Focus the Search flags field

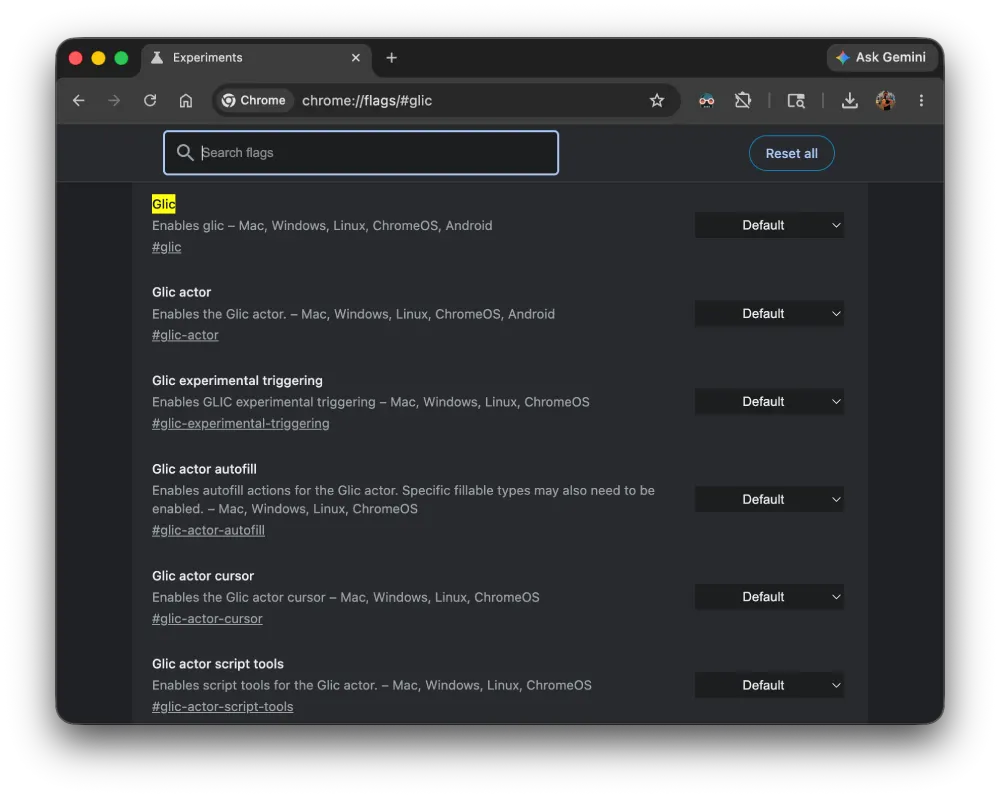coord(361,153)
